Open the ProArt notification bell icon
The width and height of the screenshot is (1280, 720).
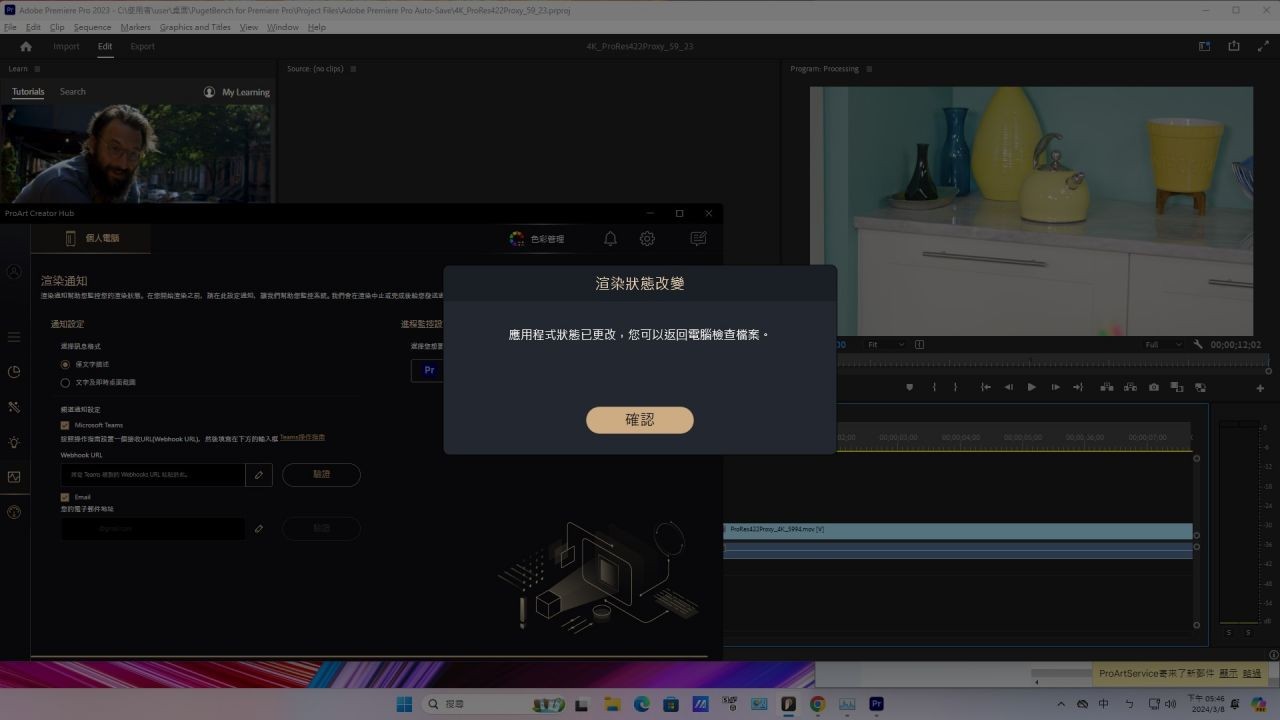click(x=610, y=238)
